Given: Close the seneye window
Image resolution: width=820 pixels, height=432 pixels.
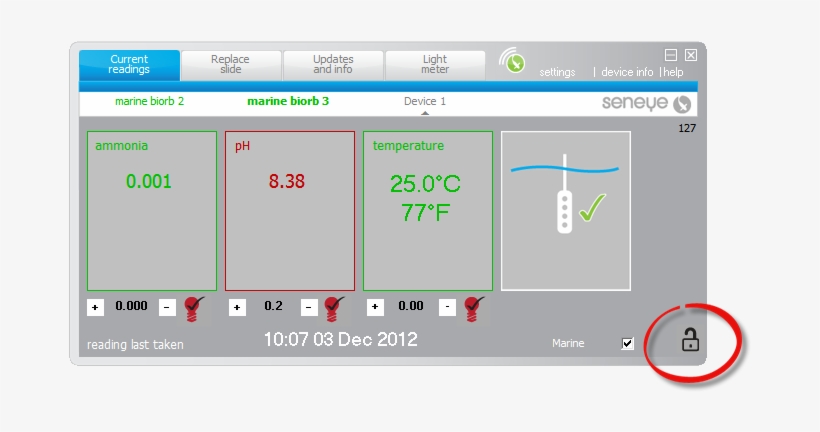Looking at the screenshot, I should pyautogui.click(x=691, y=55).
